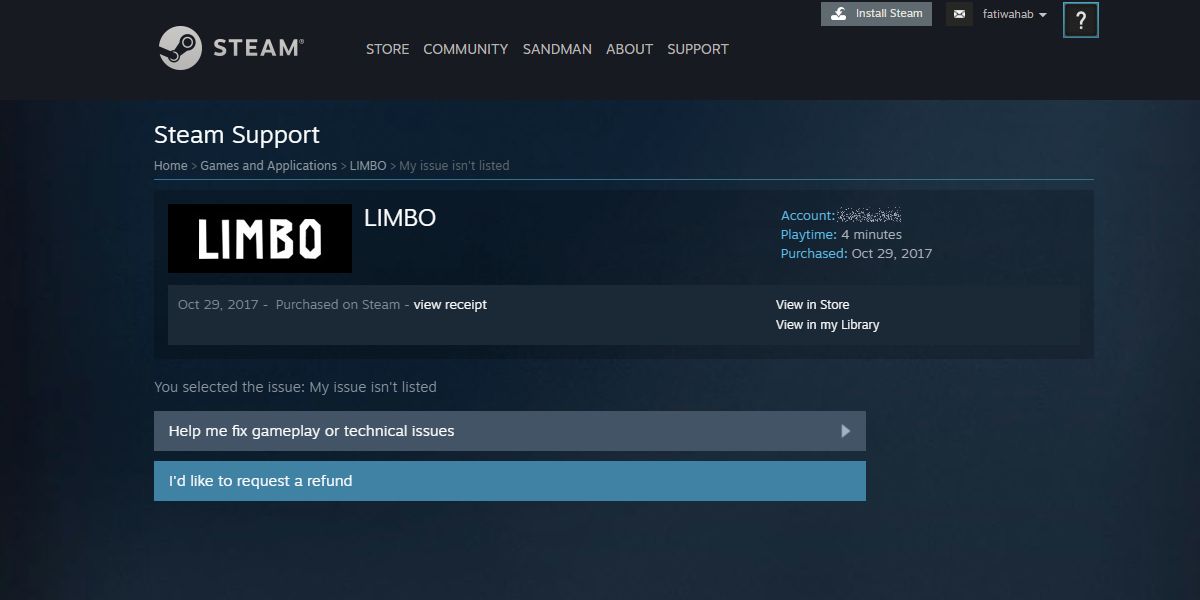
Task: Click View in Store link
Action: coord(812,305)
